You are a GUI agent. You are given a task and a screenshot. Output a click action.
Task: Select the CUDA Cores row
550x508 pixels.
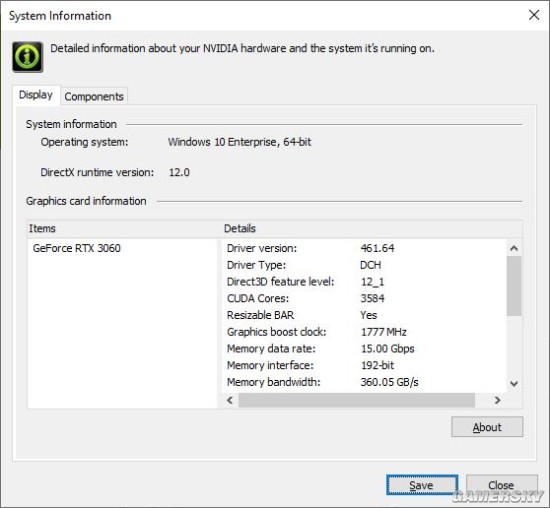coord(364,298)
